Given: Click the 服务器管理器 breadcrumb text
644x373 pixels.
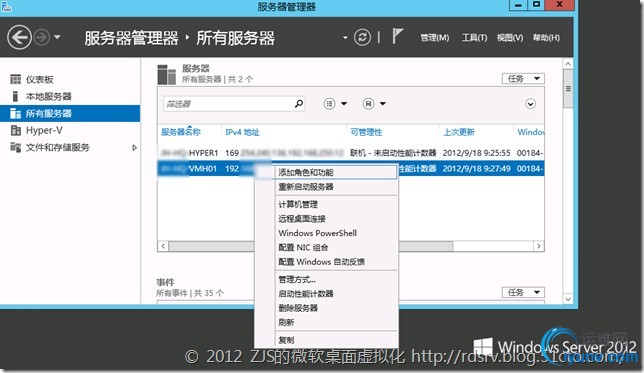Looking at the screenshot, I should [131, 38].
